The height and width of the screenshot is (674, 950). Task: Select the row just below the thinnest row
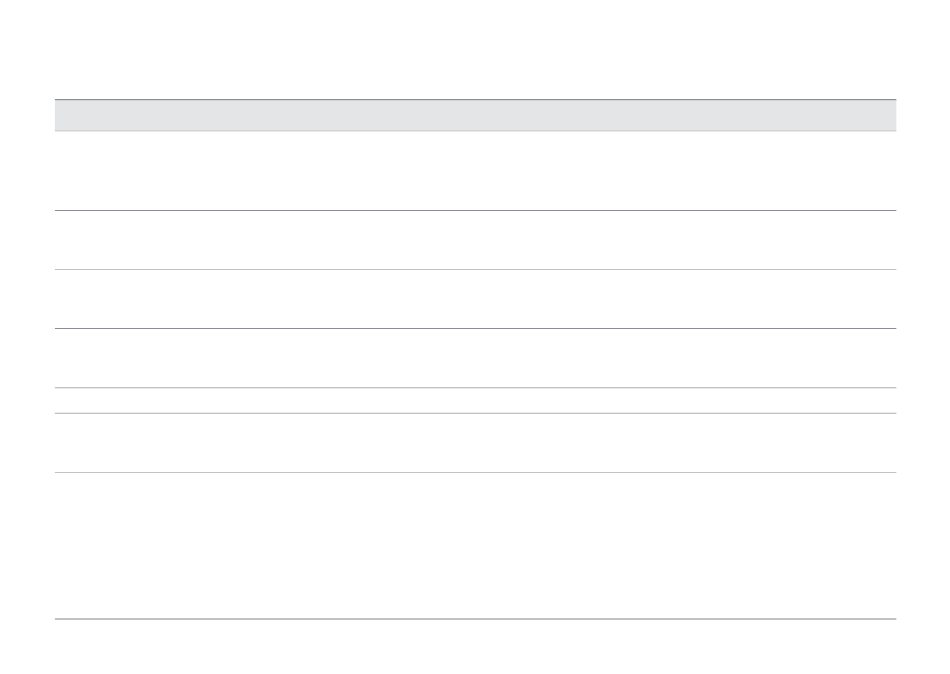pos(475,442)
